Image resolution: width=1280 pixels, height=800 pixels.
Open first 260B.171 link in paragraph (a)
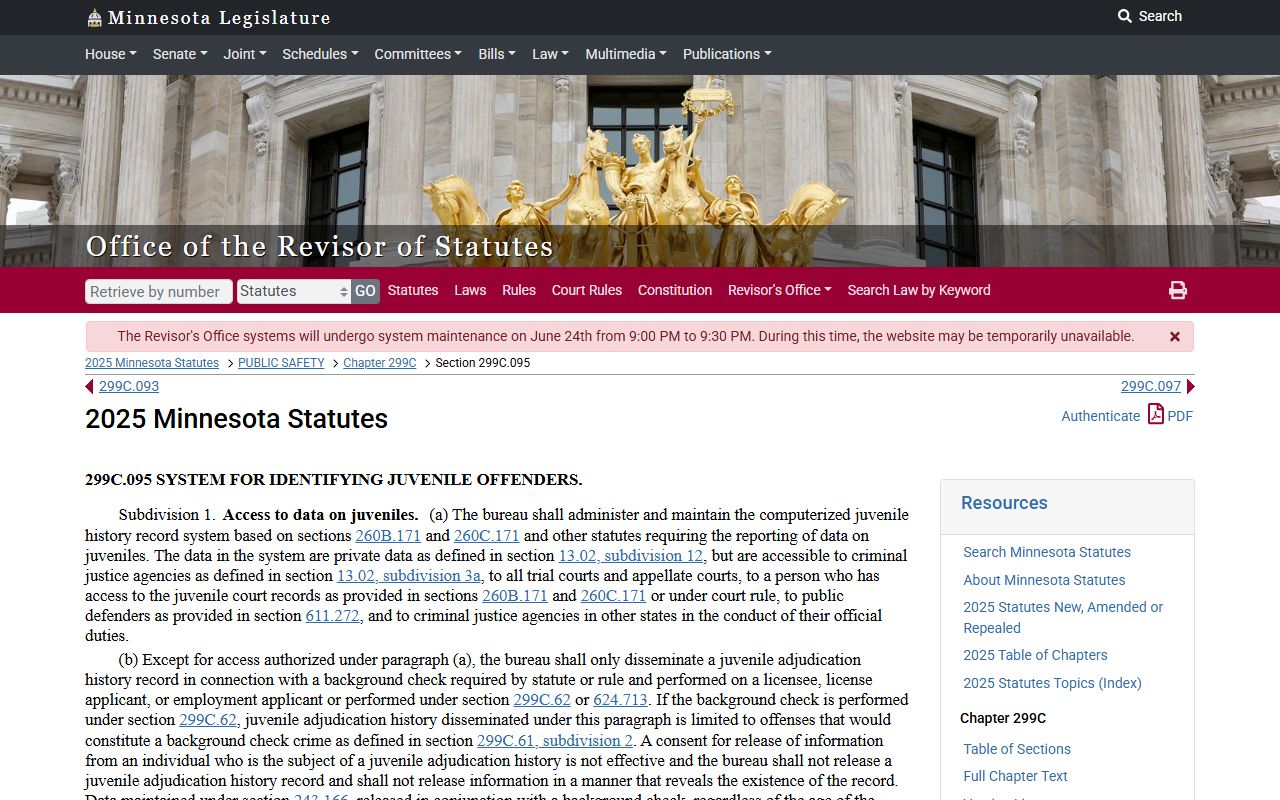[x=388, y=535]
